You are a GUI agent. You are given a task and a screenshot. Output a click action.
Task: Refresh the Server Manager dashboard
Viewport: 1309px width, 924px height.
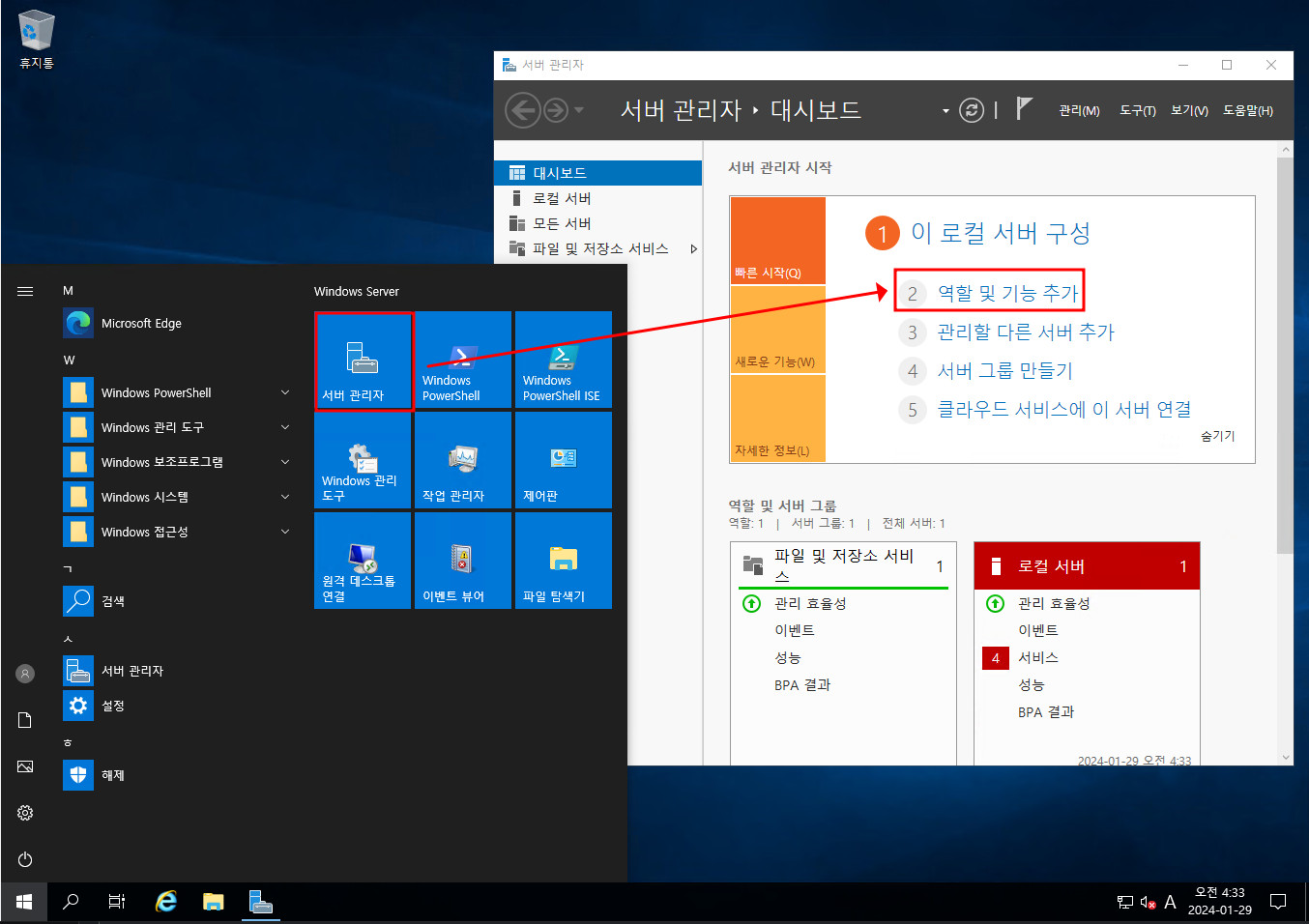click(972, 110)
